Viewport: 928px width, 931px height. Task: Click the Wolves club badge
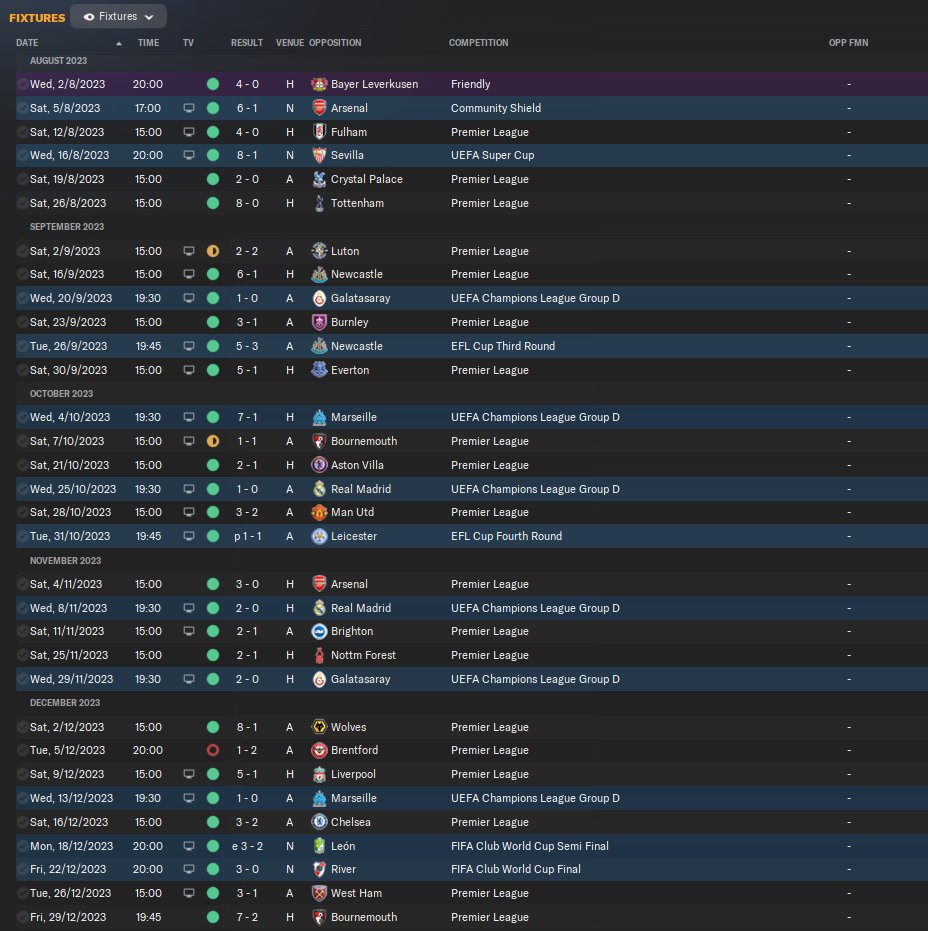click(319, 727)
